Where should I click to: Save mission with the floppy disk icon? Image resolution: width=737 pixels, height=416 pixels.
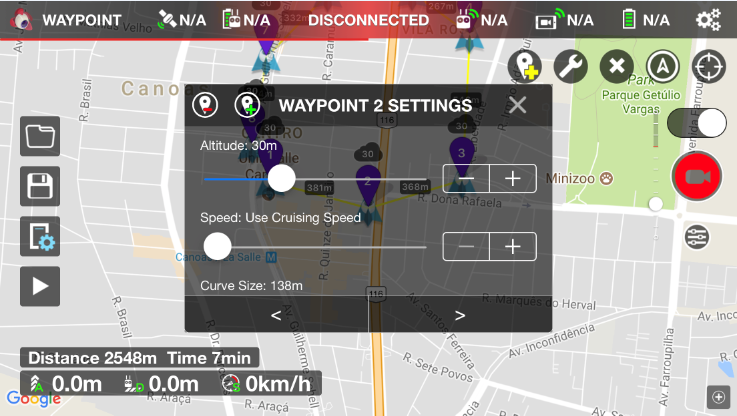pos(40,186)
